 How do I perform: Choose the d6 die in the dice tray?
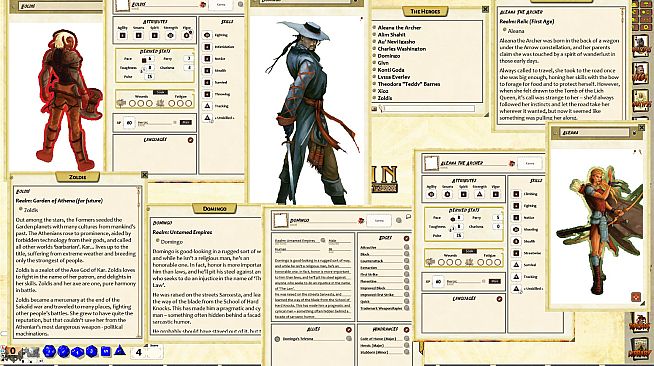(106, 351)
